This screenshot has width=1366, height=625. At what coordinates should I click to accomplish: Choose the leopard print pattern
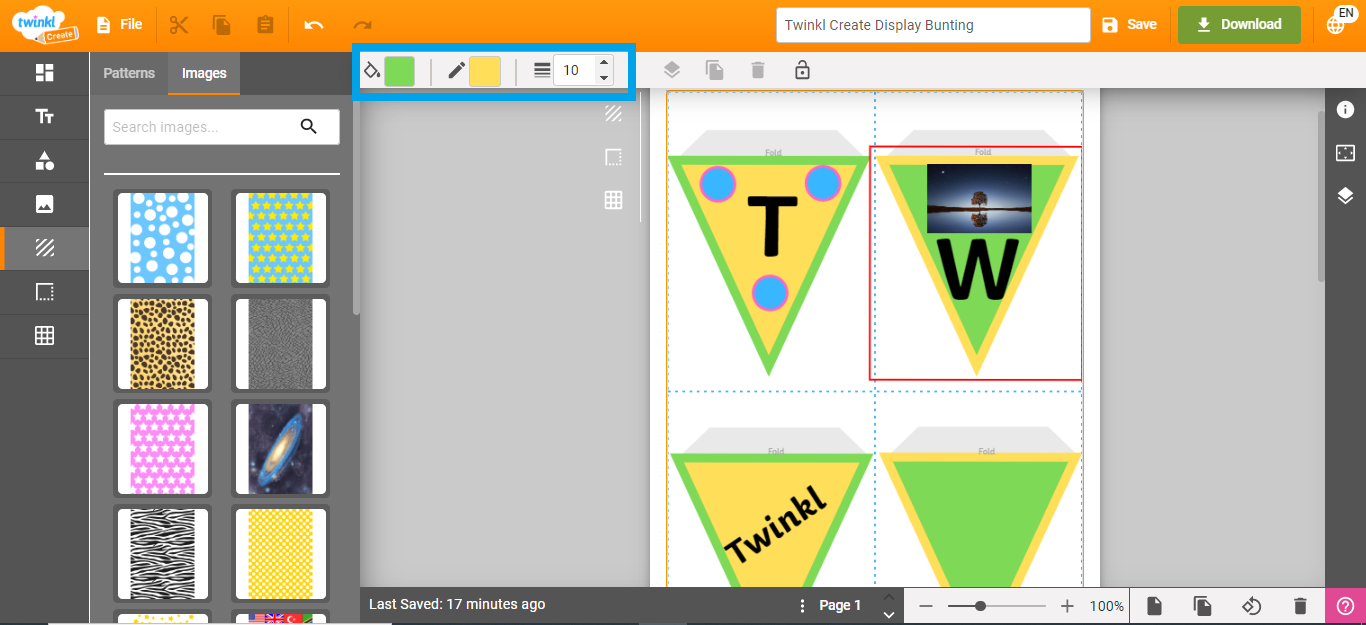162,344
